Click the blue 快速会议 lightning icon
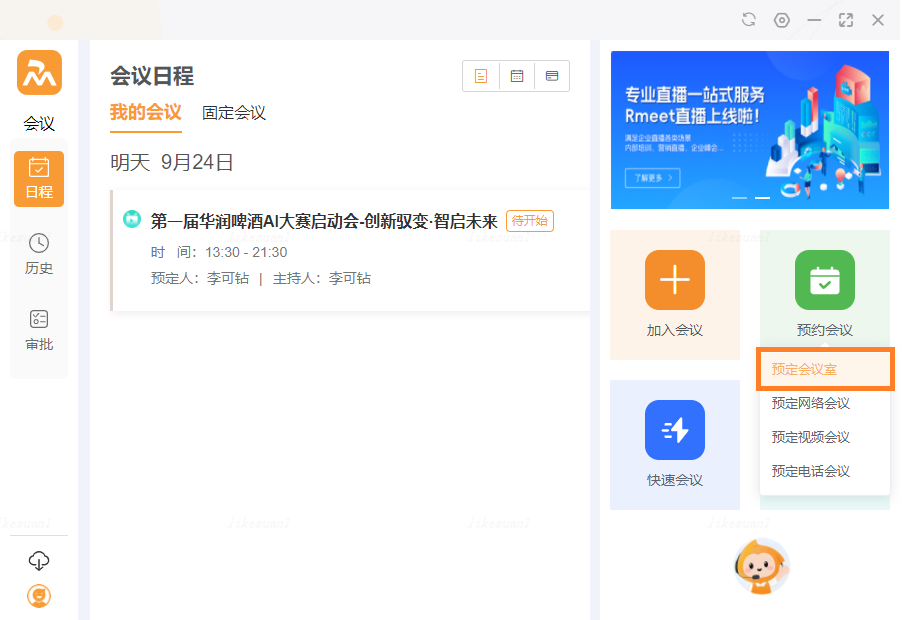903x620 pixels. click(675, 430)
